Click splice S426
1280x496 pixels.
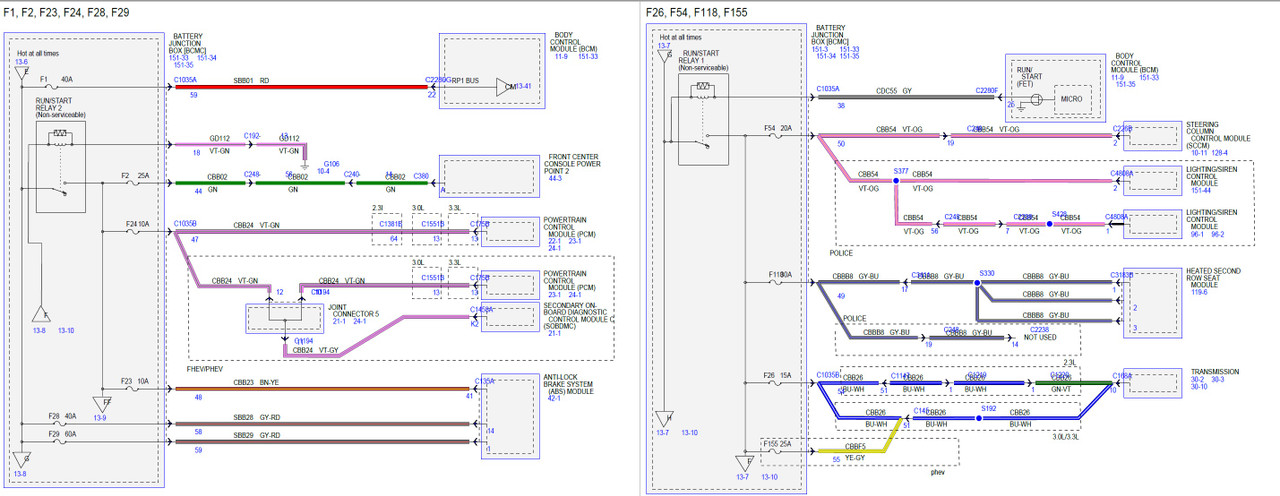click(x=1060, y=212)
